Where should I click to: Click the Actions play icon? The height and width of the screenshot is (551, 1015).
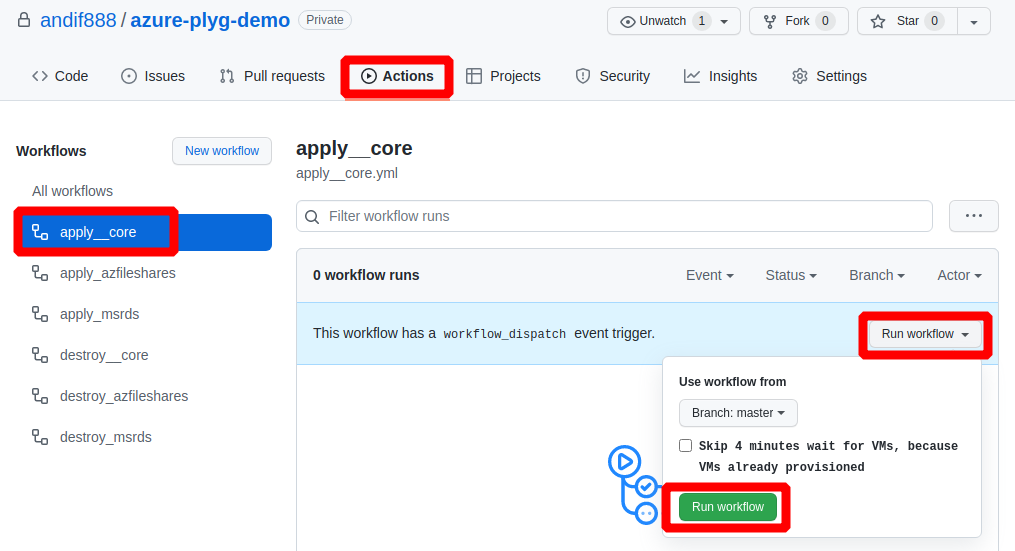(x=368, y=76)
